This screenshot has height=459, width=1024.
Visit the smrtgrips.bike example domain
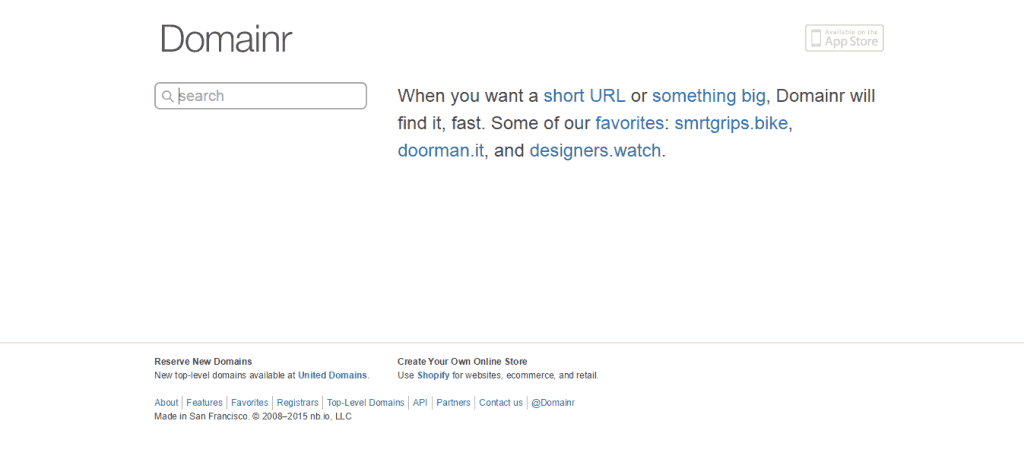[x=731, y=123]
